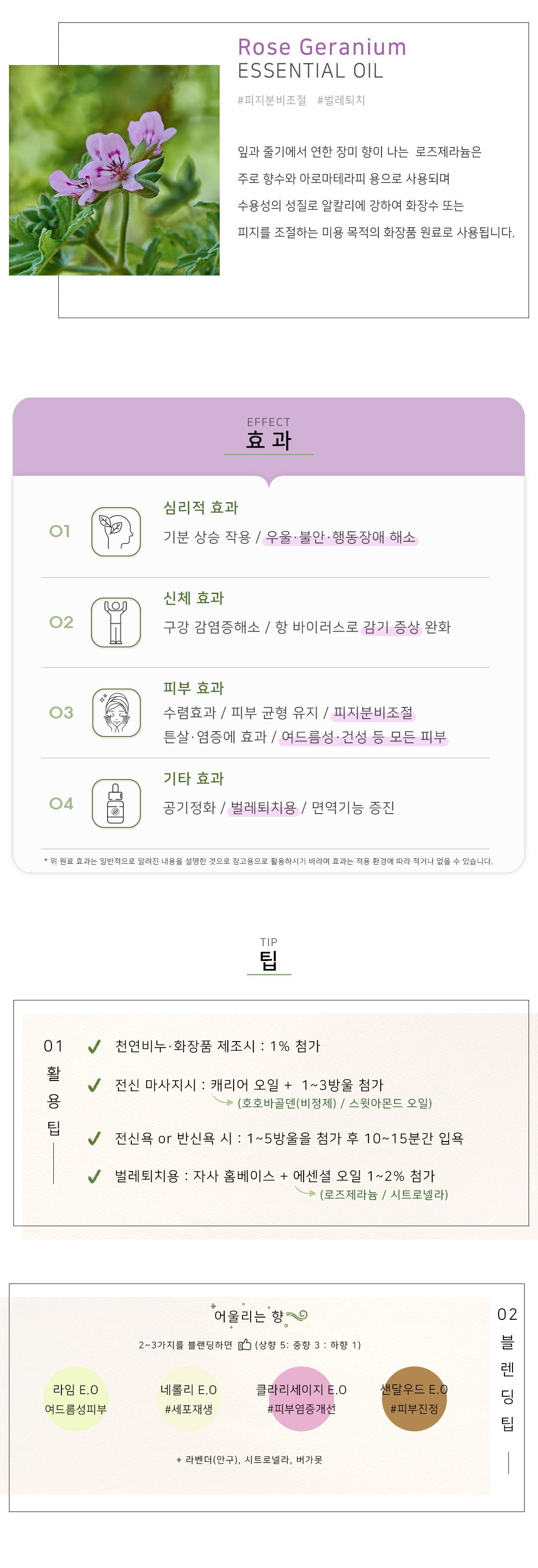Click checkmark beside bath 1~5 drops tip
This screenshot has height=1568, width=538.
point(95,1138)
